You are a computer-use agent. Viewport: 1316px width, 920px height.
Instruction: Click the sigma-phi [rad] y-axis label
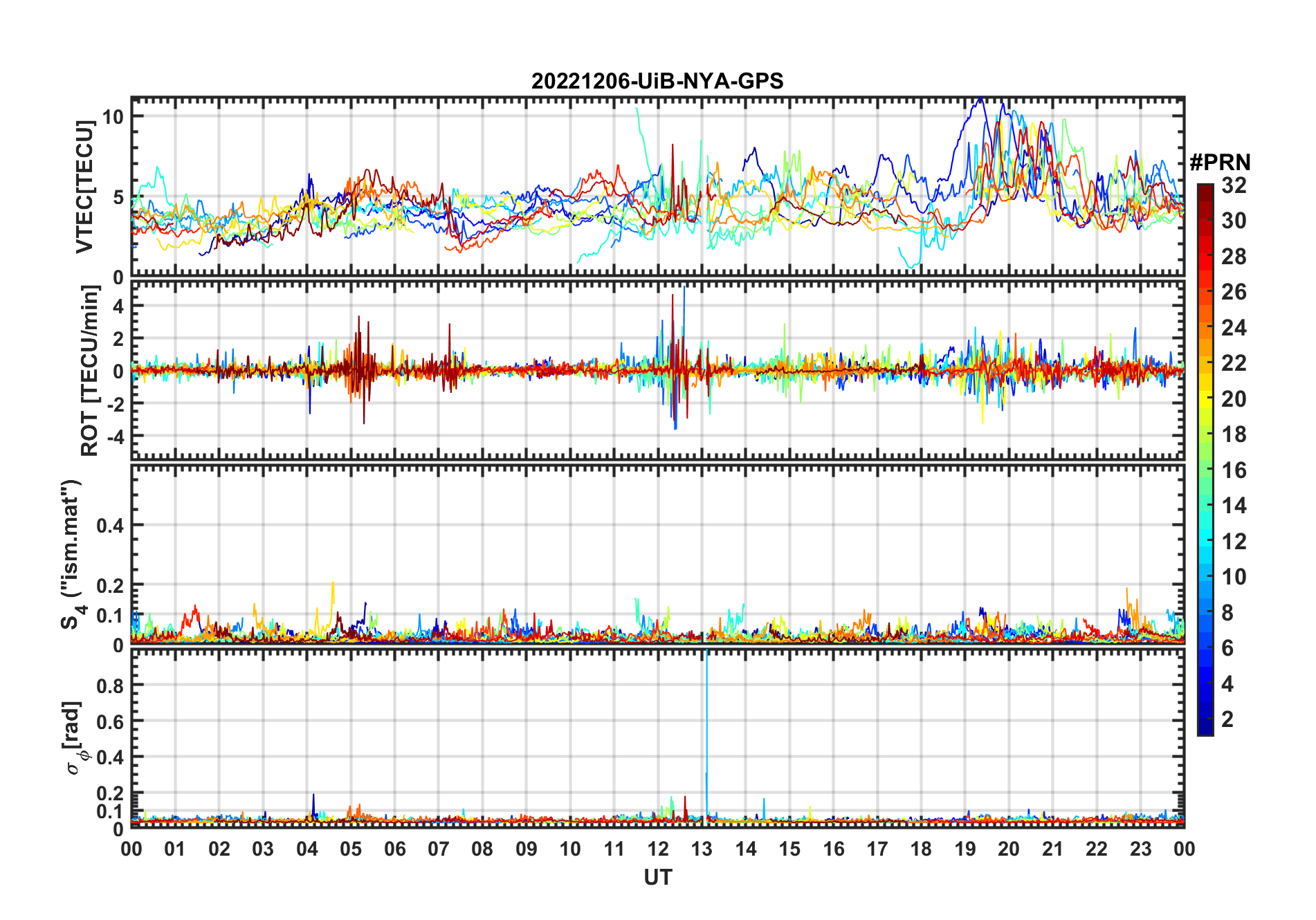[x=75, y=738]
